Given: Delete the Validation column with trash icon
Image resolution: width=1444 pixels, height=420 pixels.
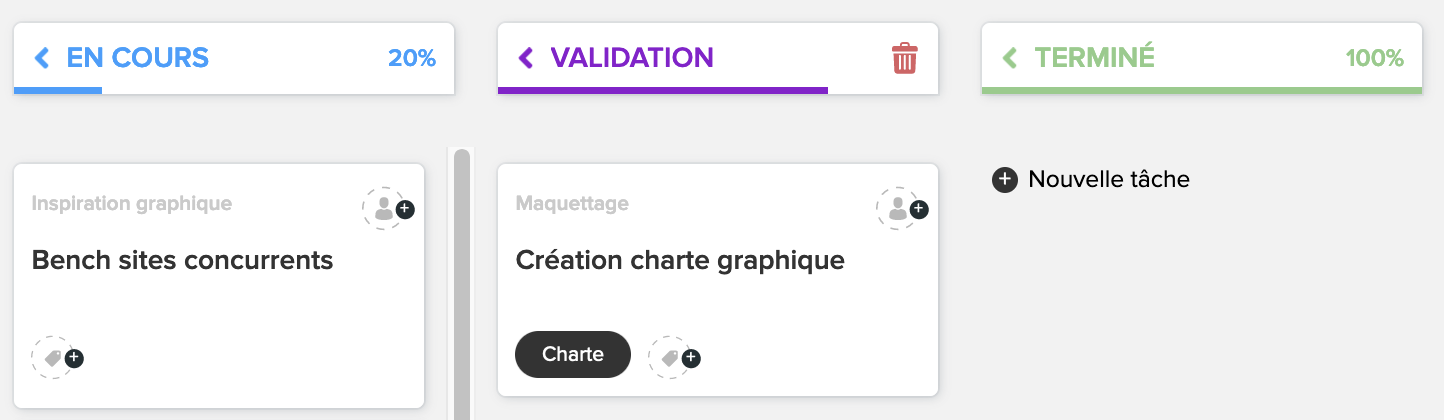Looking at the screenshot, I should point(904,58).
